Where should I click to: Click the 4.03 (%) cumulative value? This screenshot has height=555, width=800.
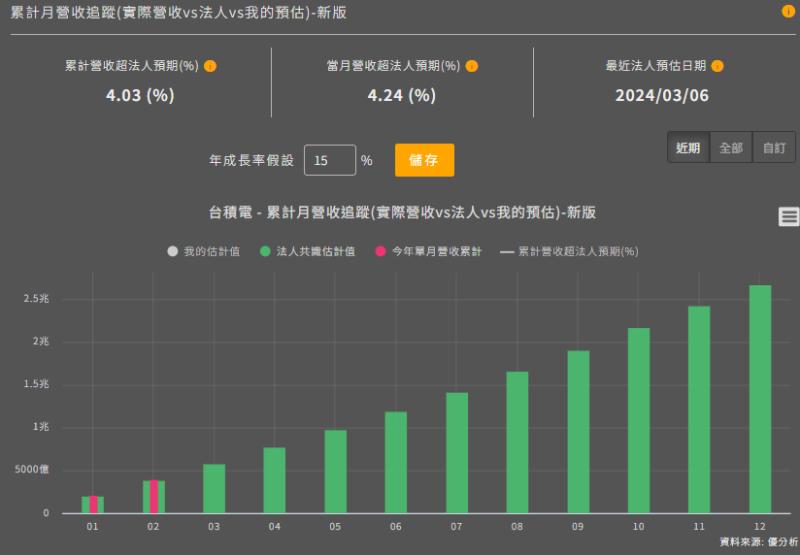140,95
